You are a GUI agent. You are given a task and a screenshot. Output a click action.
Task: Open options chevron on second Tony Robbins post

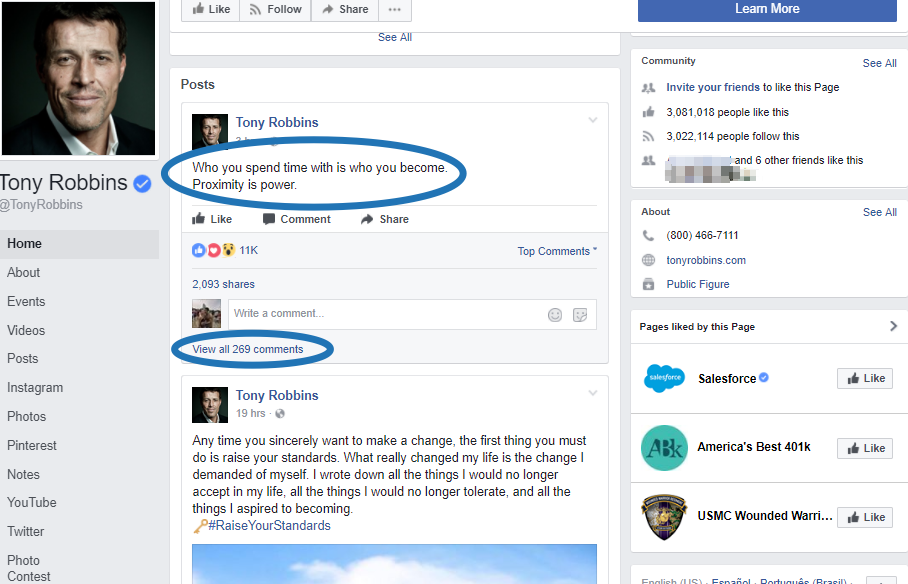592,393
